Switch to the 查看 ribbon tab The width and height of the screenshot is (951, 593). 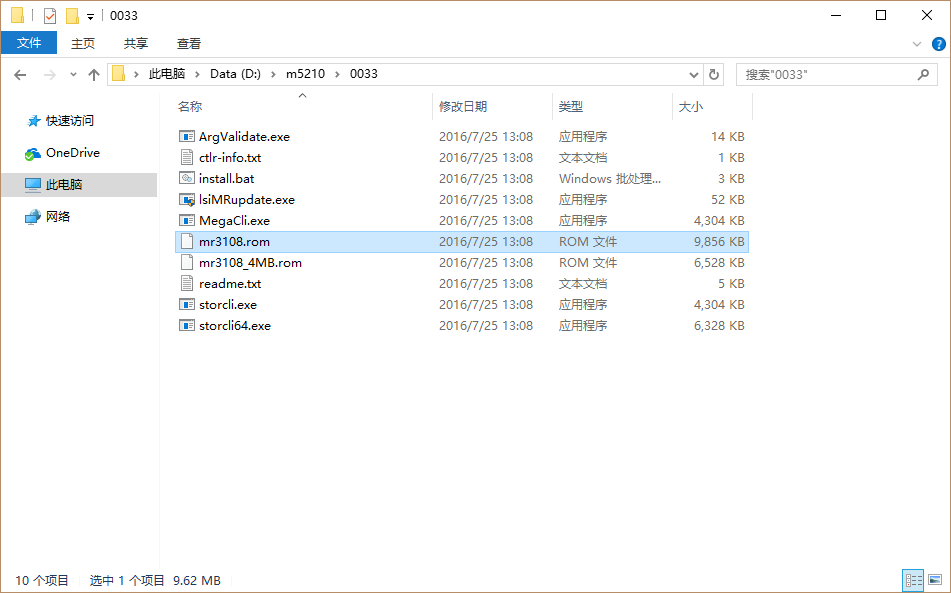click(x=189, y=43)
